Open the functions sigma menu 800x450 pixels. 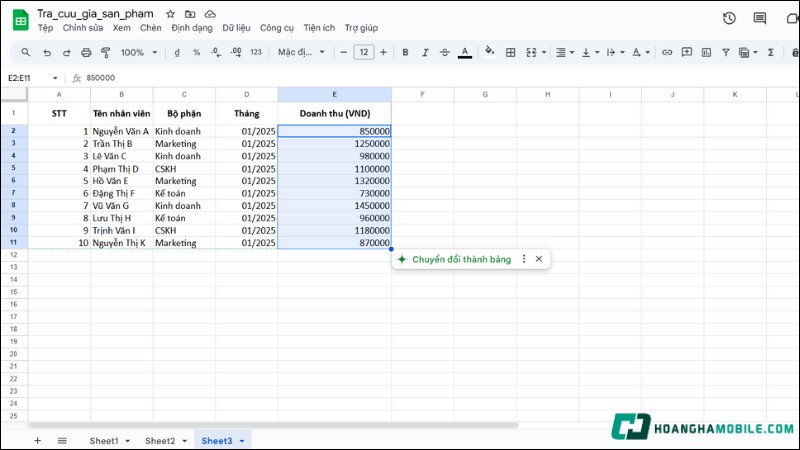pyautogui.click(x=771, y=52)
